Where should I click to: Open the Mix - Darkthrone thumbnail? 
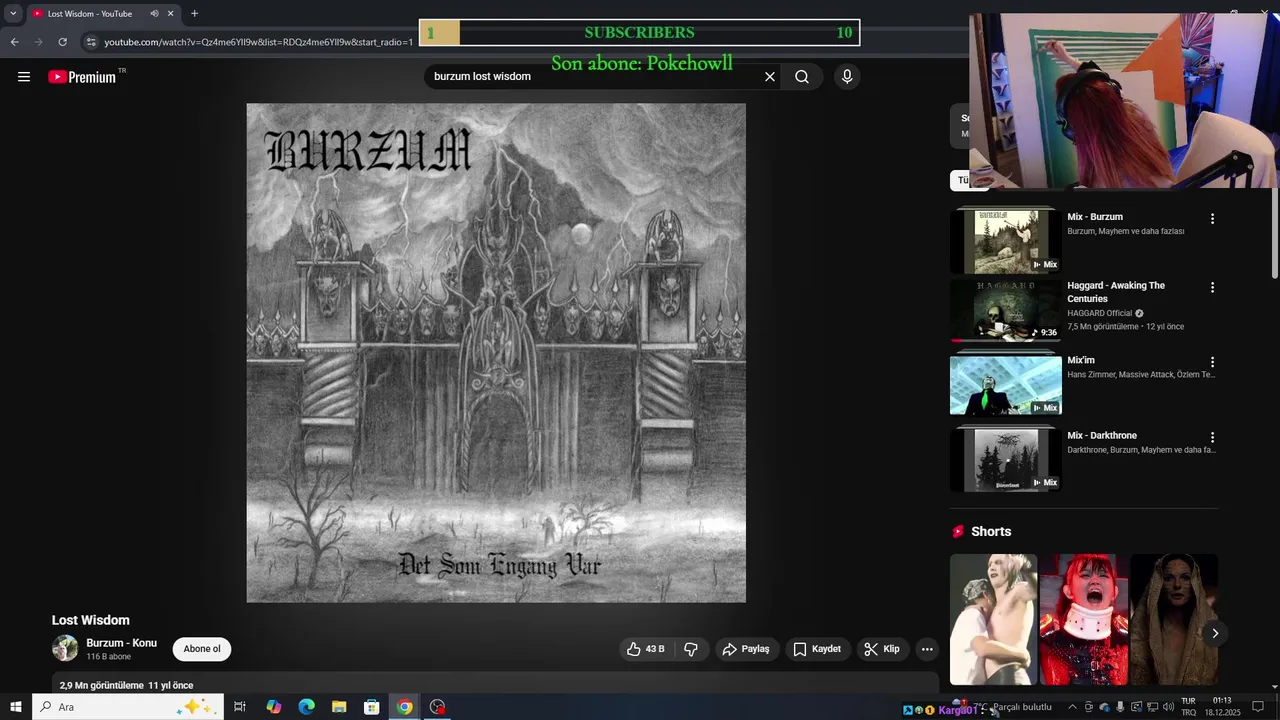click(x=1005, y=459)
